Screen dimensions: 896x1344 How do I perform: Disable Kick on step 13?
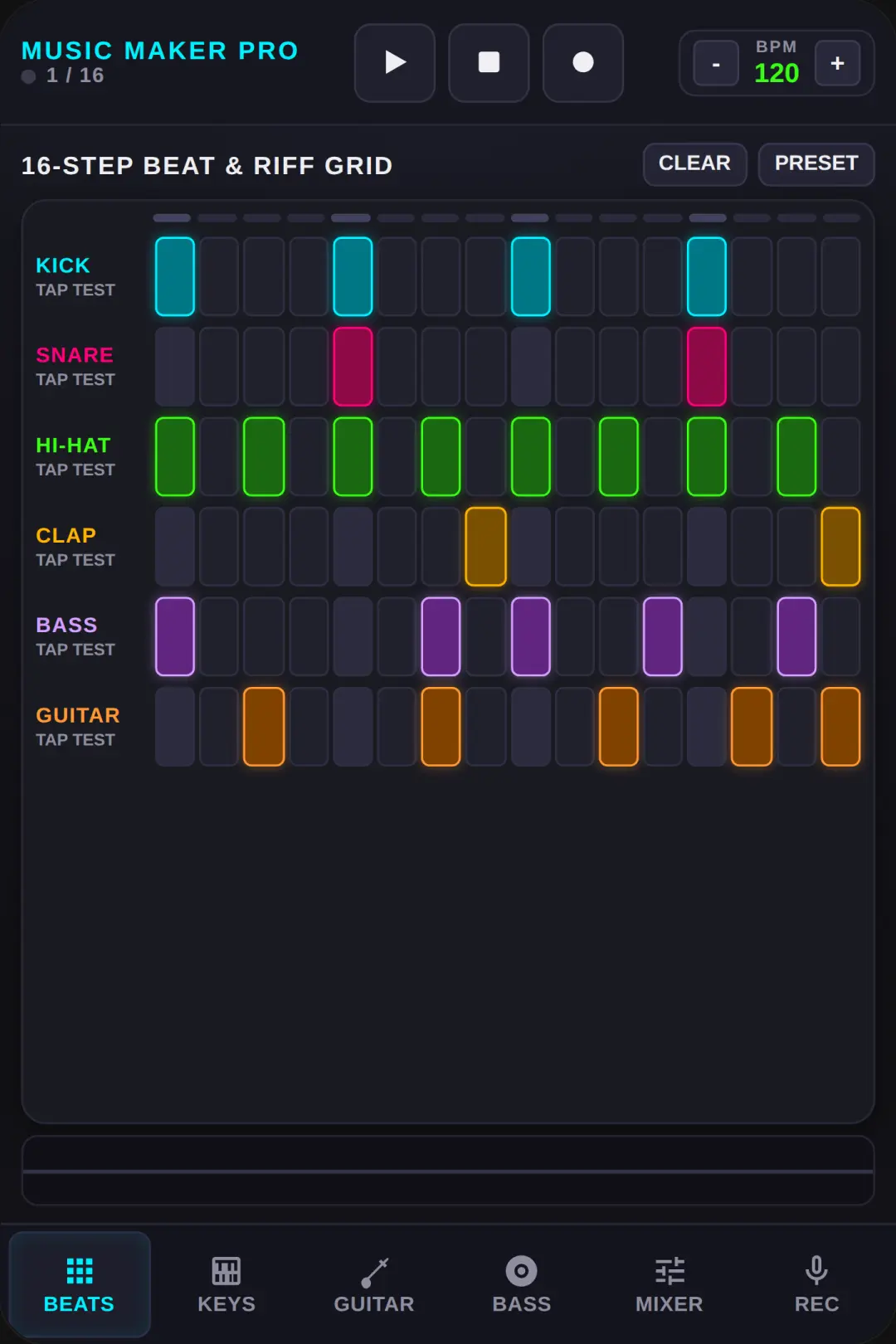click(x=707, y=276)
